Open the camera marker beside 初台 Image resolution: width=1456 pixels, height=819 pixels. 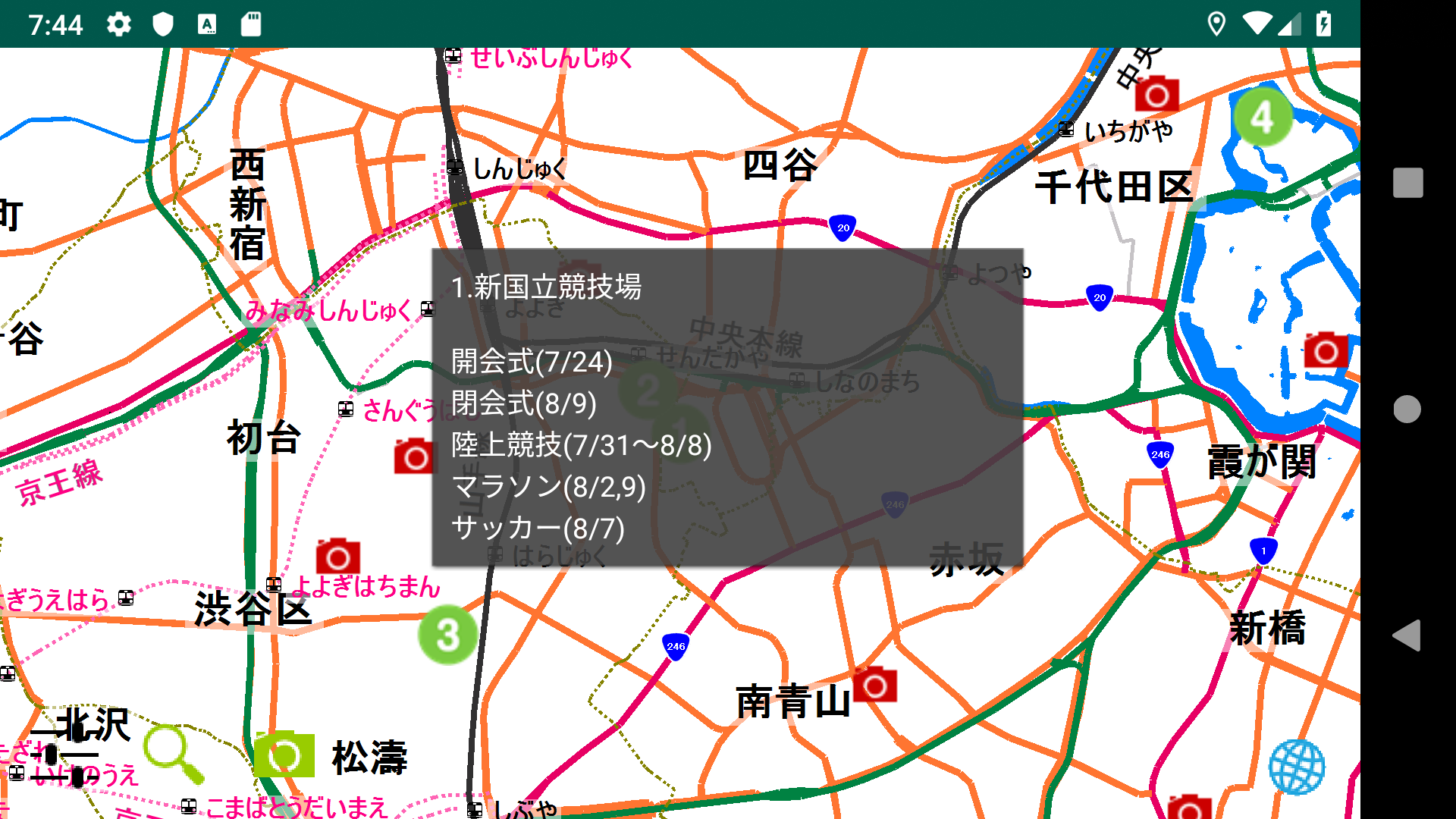pos(416,456)
